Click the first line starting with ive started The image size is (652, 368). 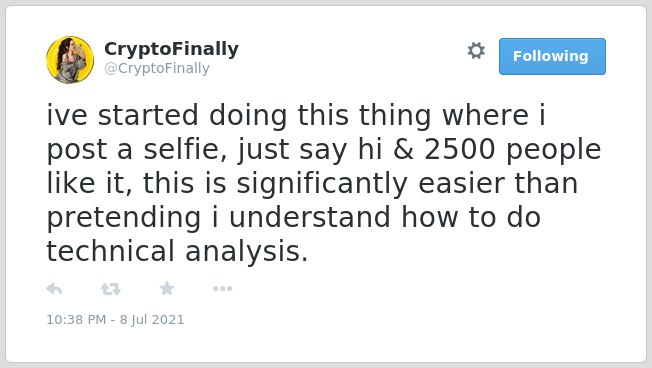click(296, 115)
